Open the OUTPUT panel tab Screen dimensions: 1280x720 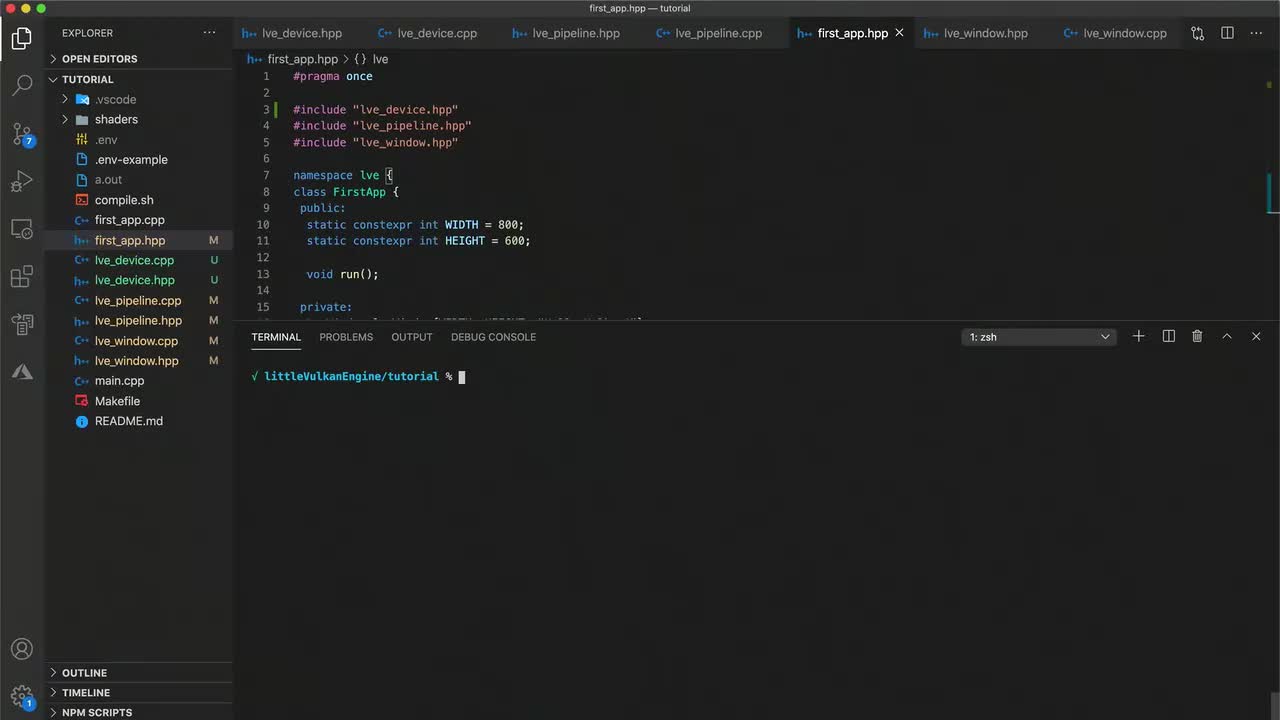[x=412, y=337]
